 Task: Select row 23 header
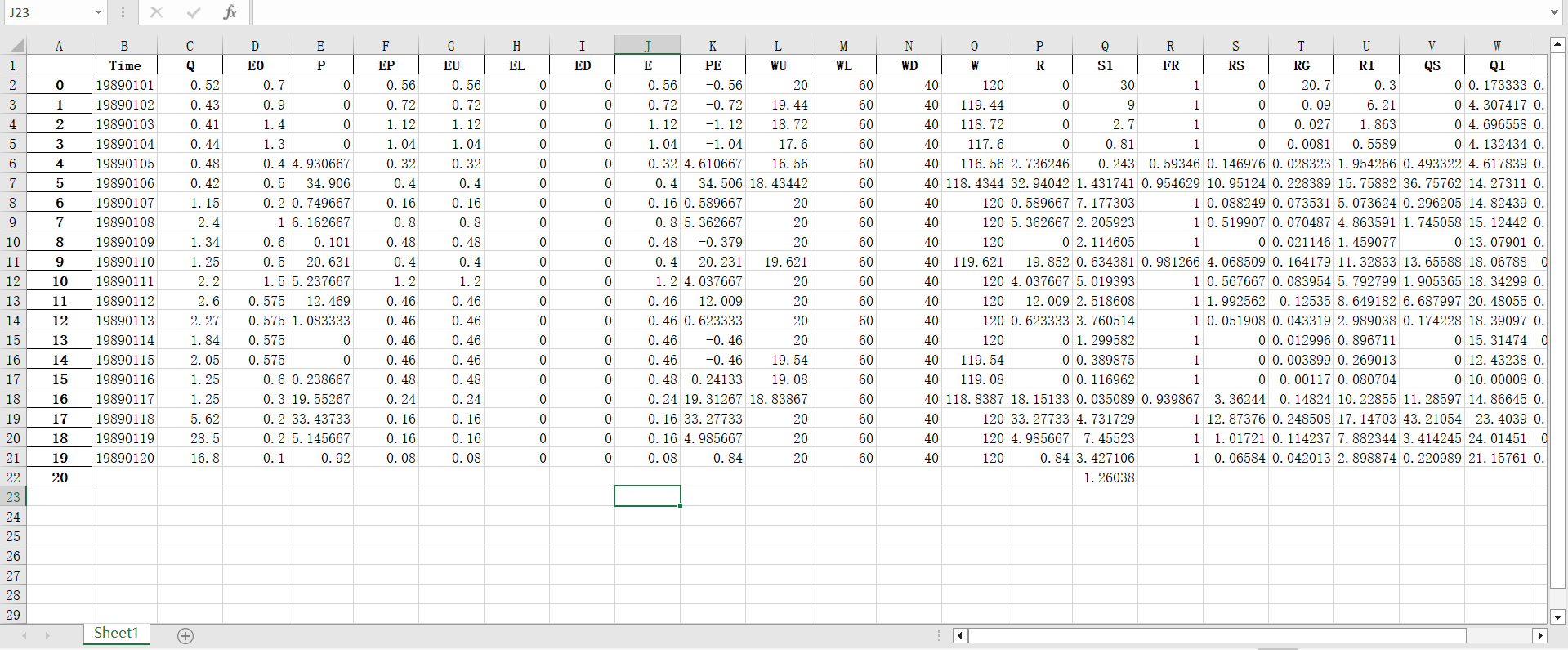[x=13, y=497]
